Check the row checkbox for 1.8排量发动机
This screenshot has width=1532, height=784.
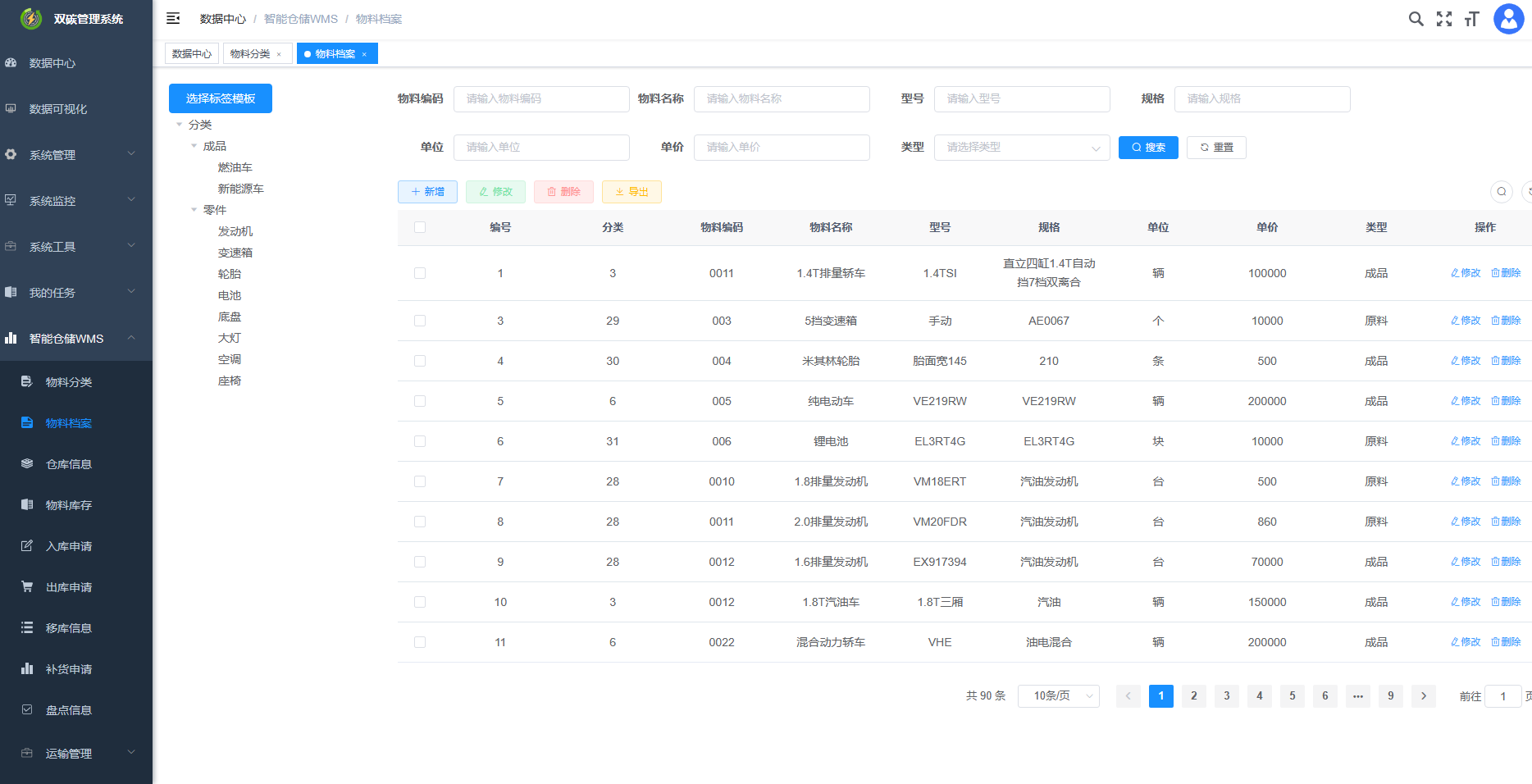[x=420, y=481]
